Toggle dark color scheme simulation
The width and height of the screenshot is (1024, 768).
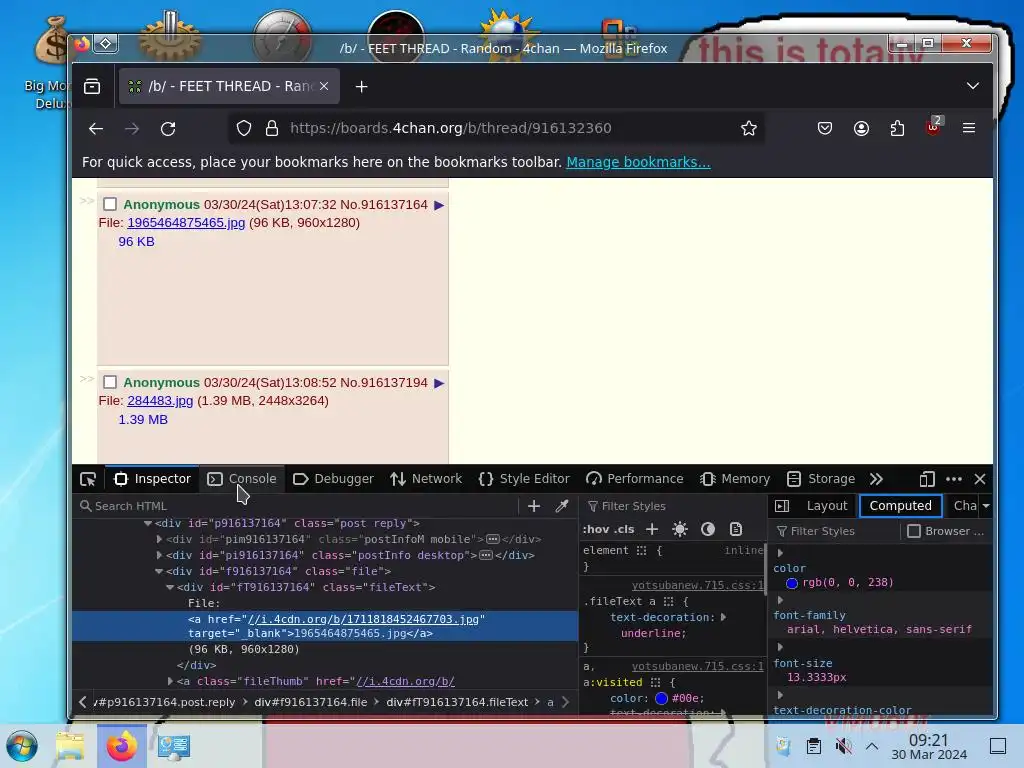708,529
